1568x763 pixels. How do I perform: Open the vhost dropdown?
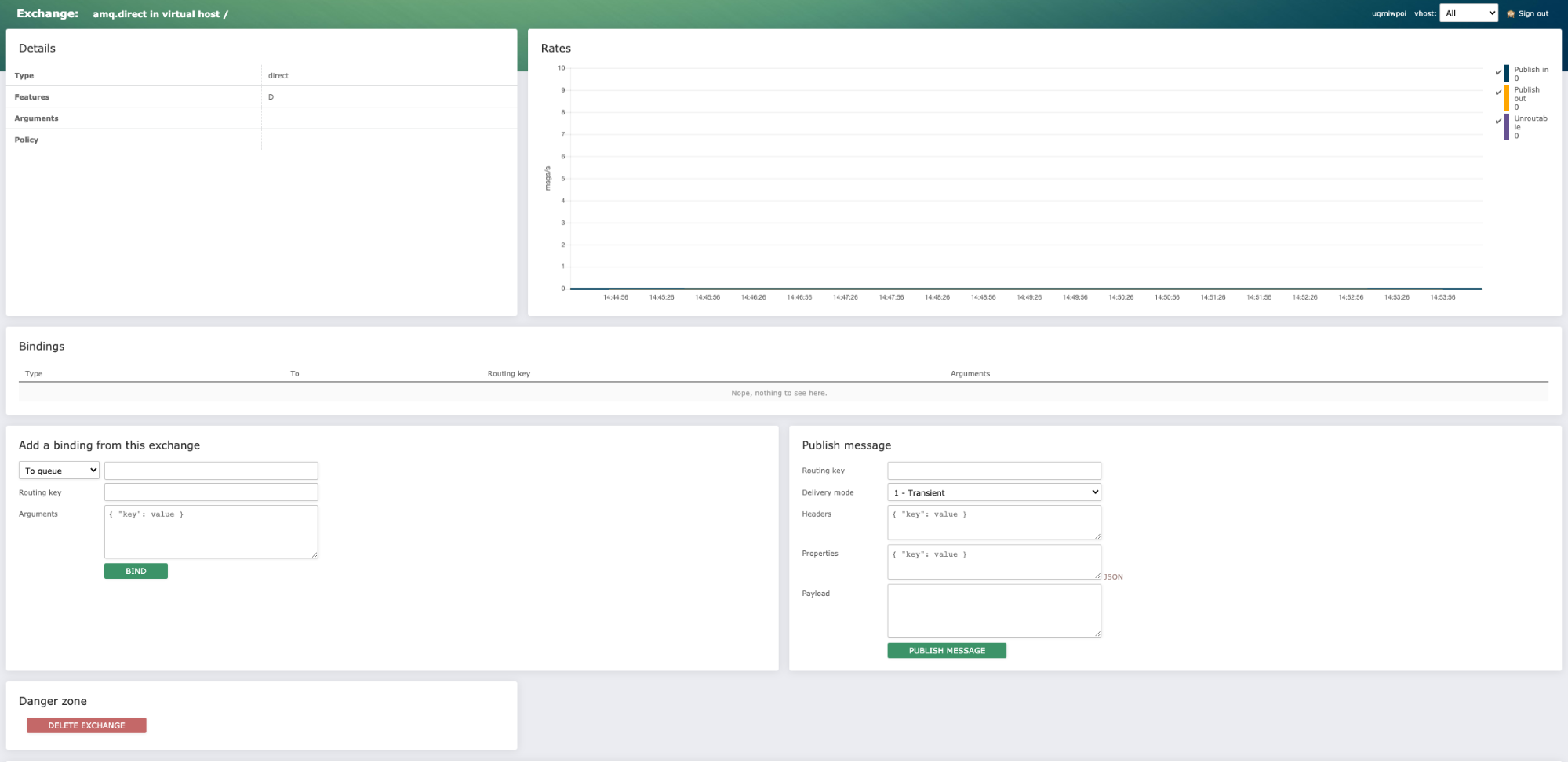tap(1468, 13)
